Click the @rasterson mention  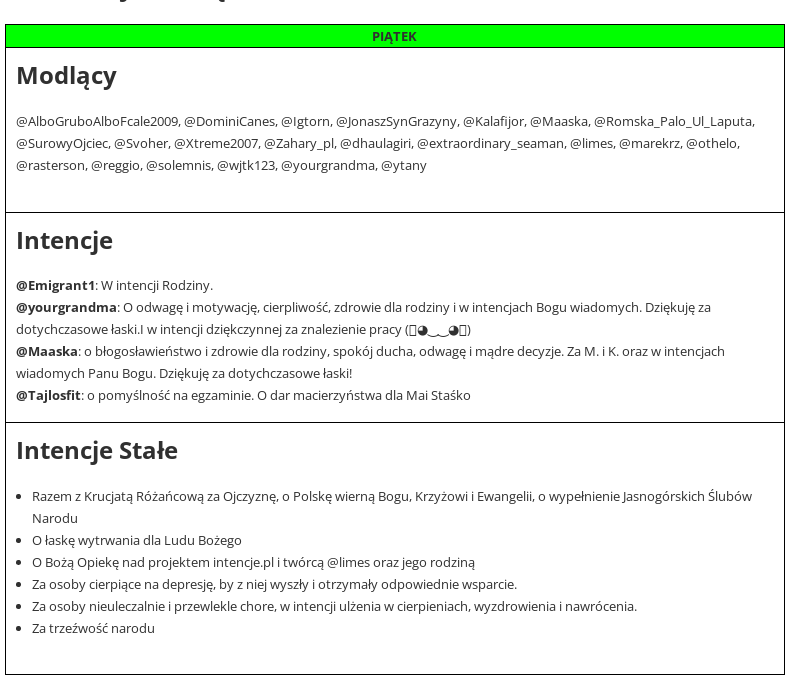point(50,166)
